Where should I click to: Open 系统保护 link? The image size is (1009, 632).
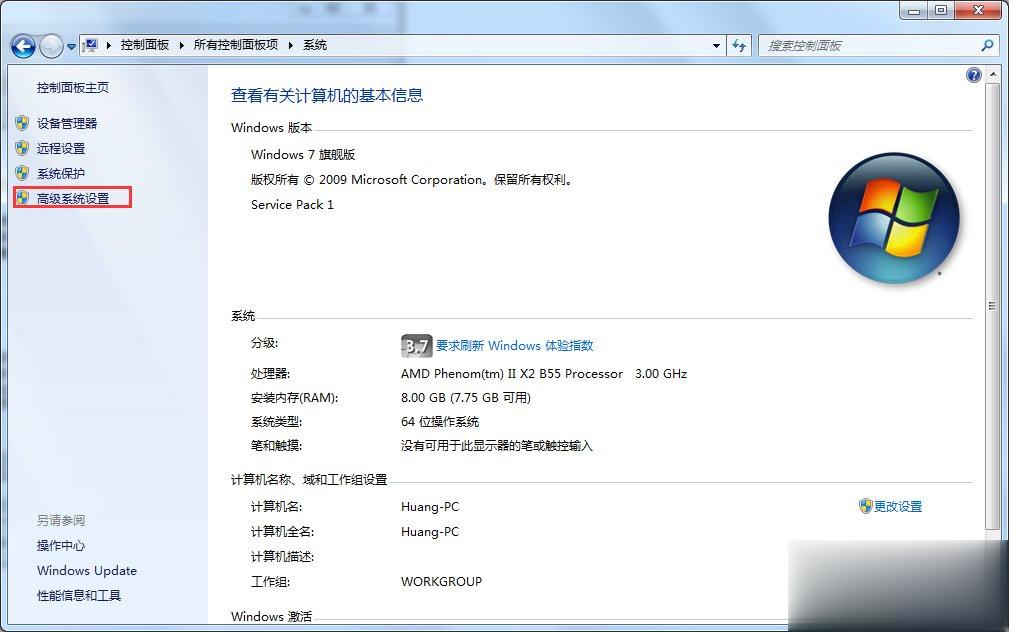(60, 174)
